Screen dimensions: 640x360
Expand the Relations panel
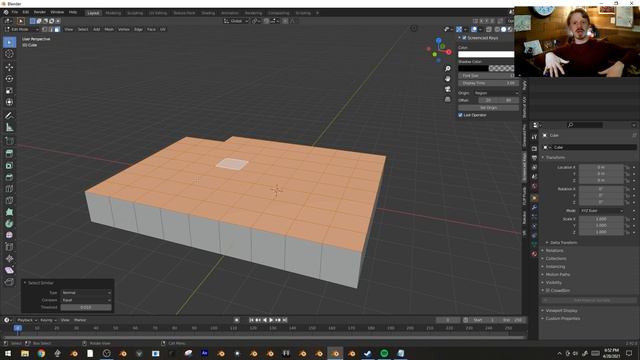click(553, 251)
